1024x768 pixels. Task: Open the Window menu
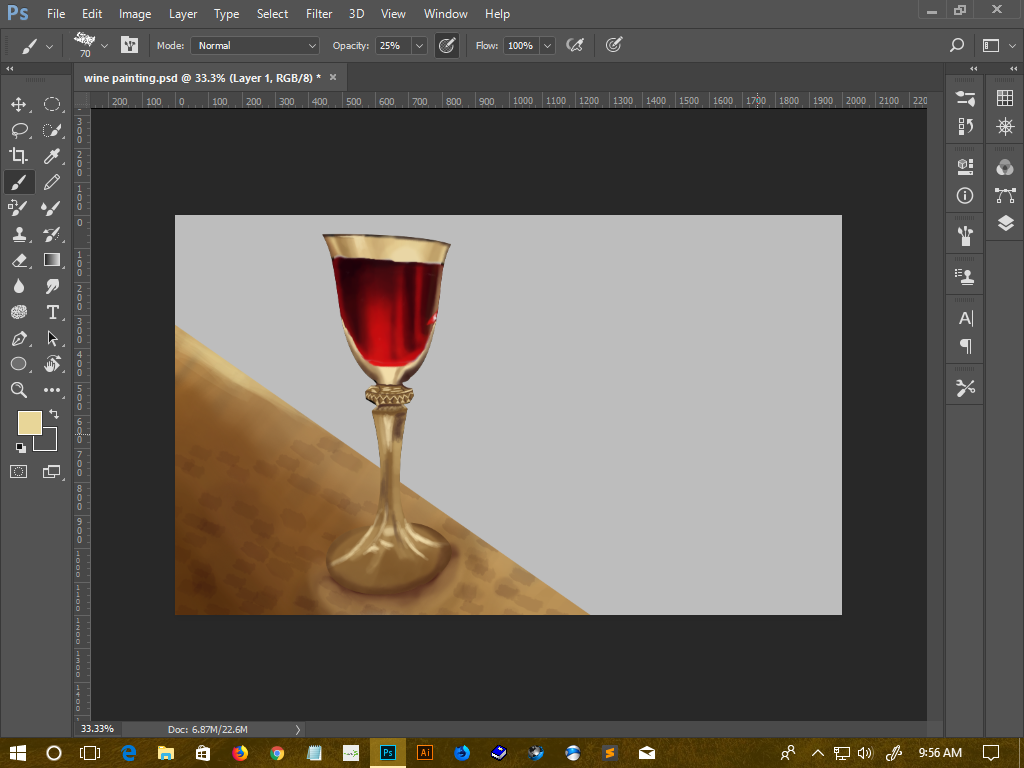click(x=445, y=14)
